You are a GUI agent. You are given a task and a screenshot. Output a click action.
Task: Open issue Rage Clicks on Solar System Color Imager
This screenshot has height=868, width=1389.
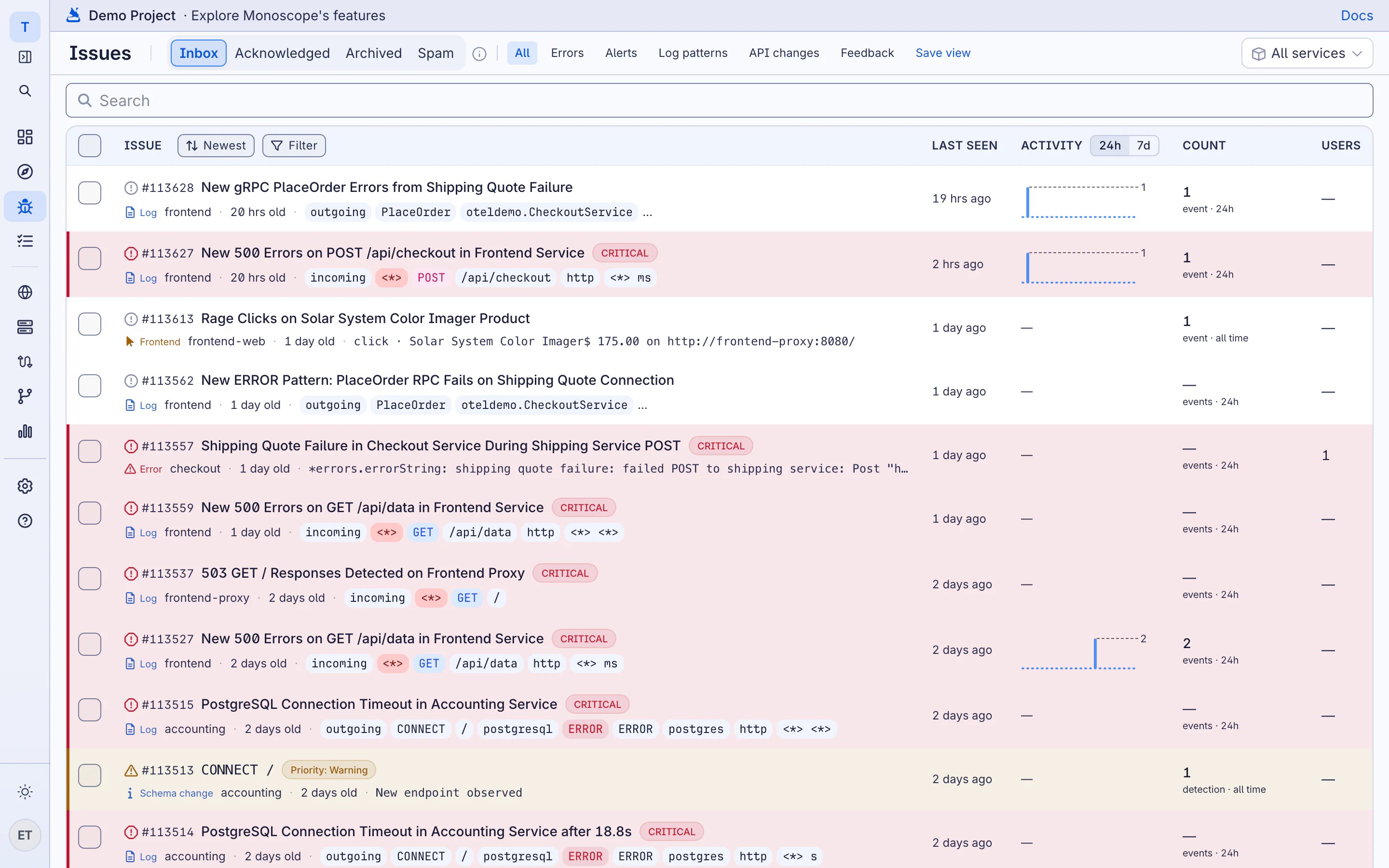click(365, 319)
